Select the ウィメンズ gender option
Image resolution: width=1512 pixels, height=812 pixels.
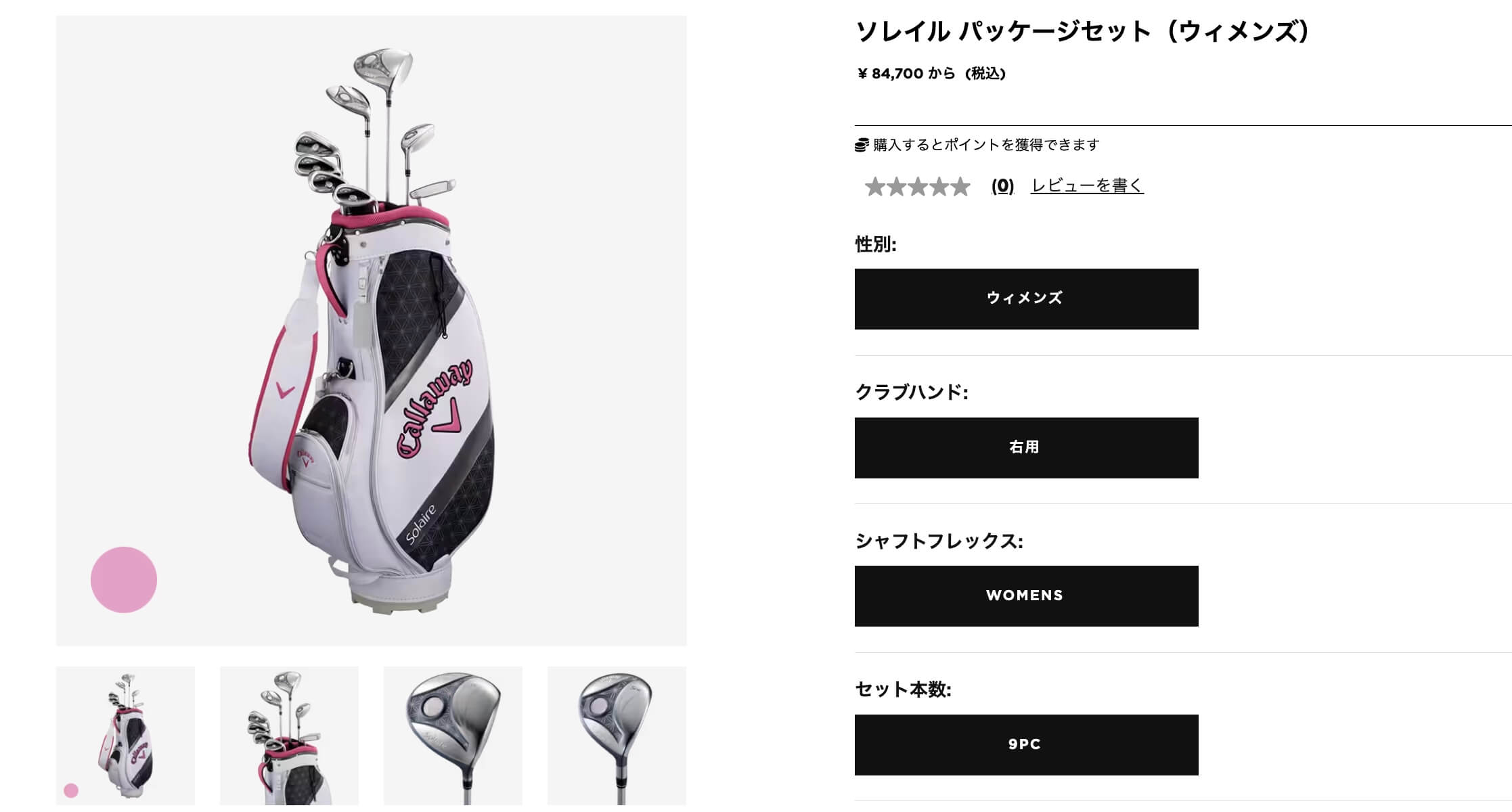[1026, 299]
